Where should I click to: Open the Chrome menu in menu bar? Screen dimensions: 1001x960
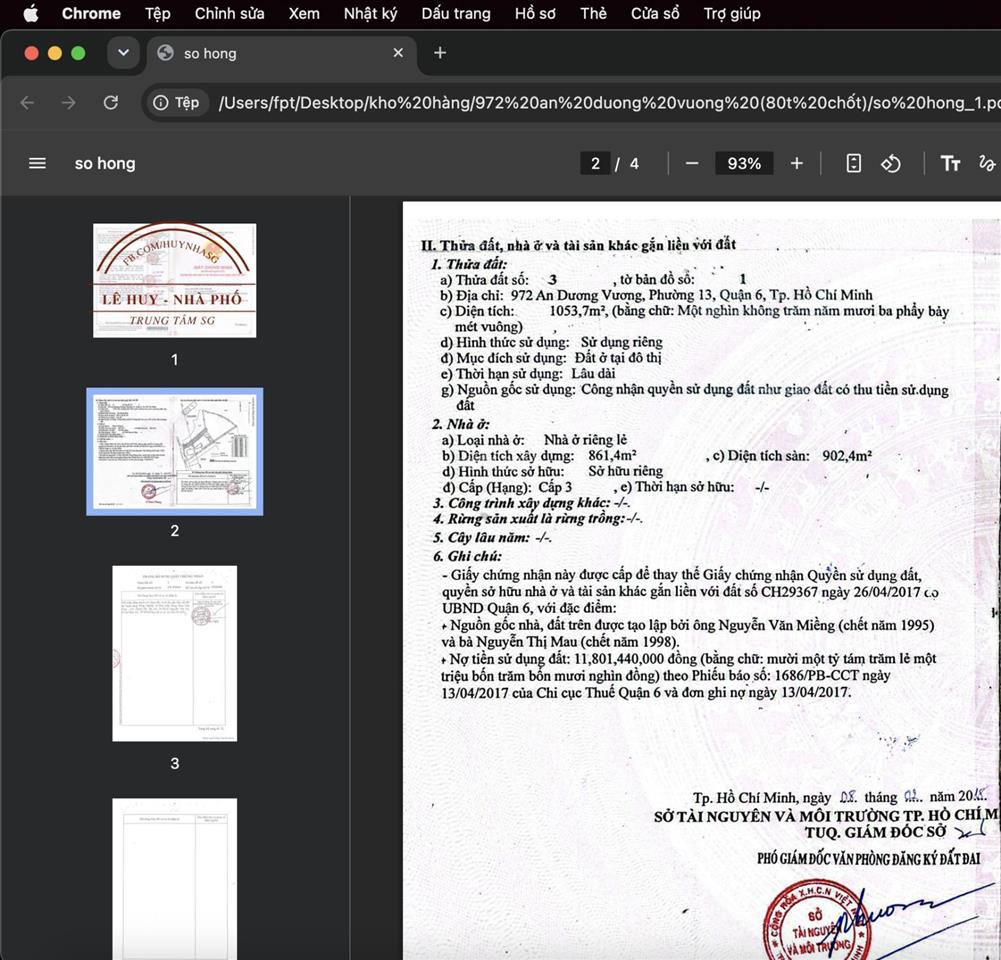point(91,13)
